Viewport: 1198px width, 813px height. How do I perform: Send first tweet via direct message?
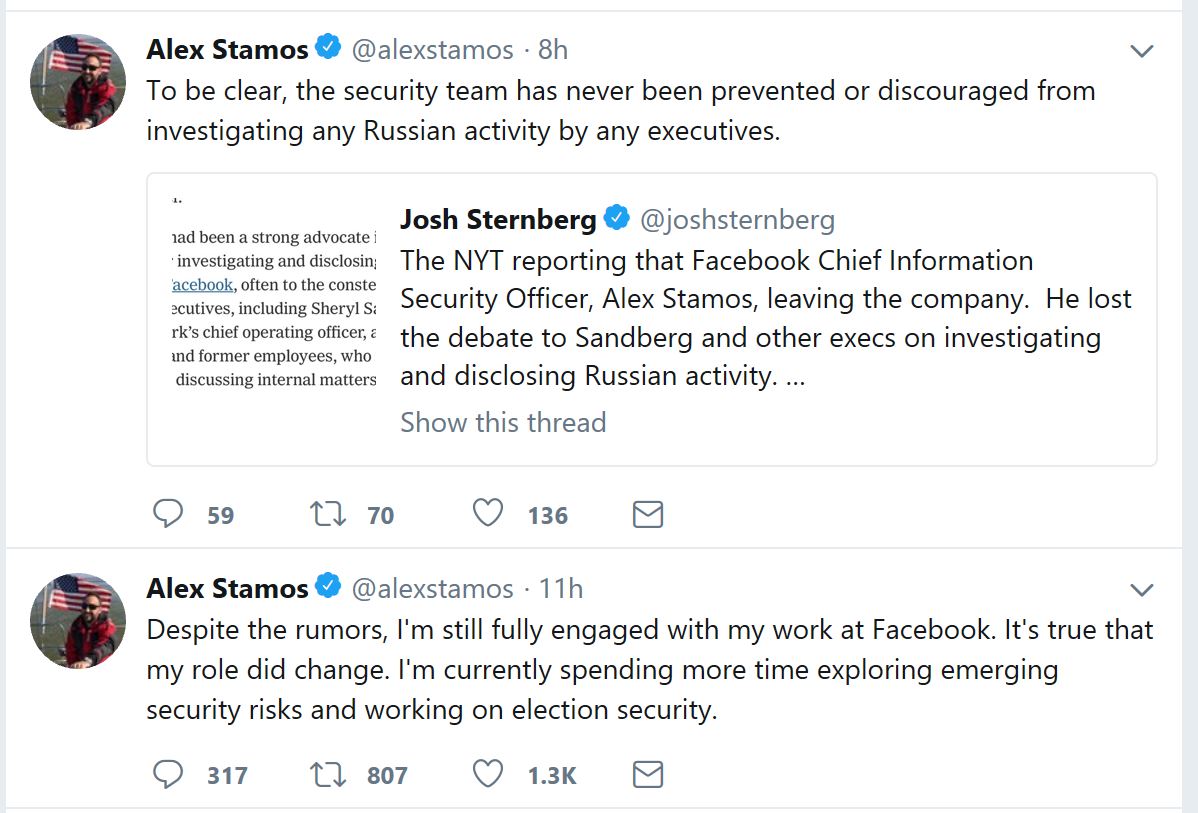pyautogui.click(x=648, y=515)
